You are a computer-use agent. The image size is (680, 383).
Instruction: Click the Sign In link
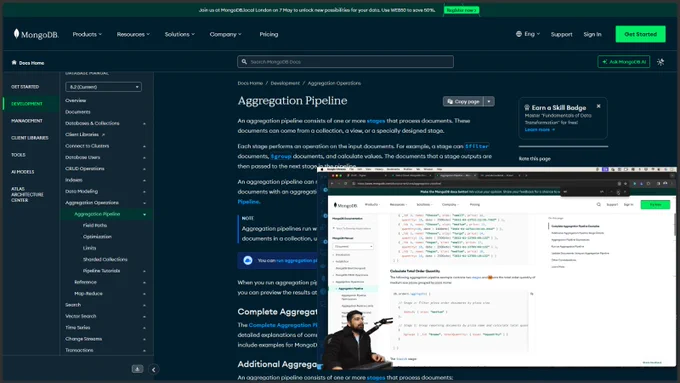592,34
